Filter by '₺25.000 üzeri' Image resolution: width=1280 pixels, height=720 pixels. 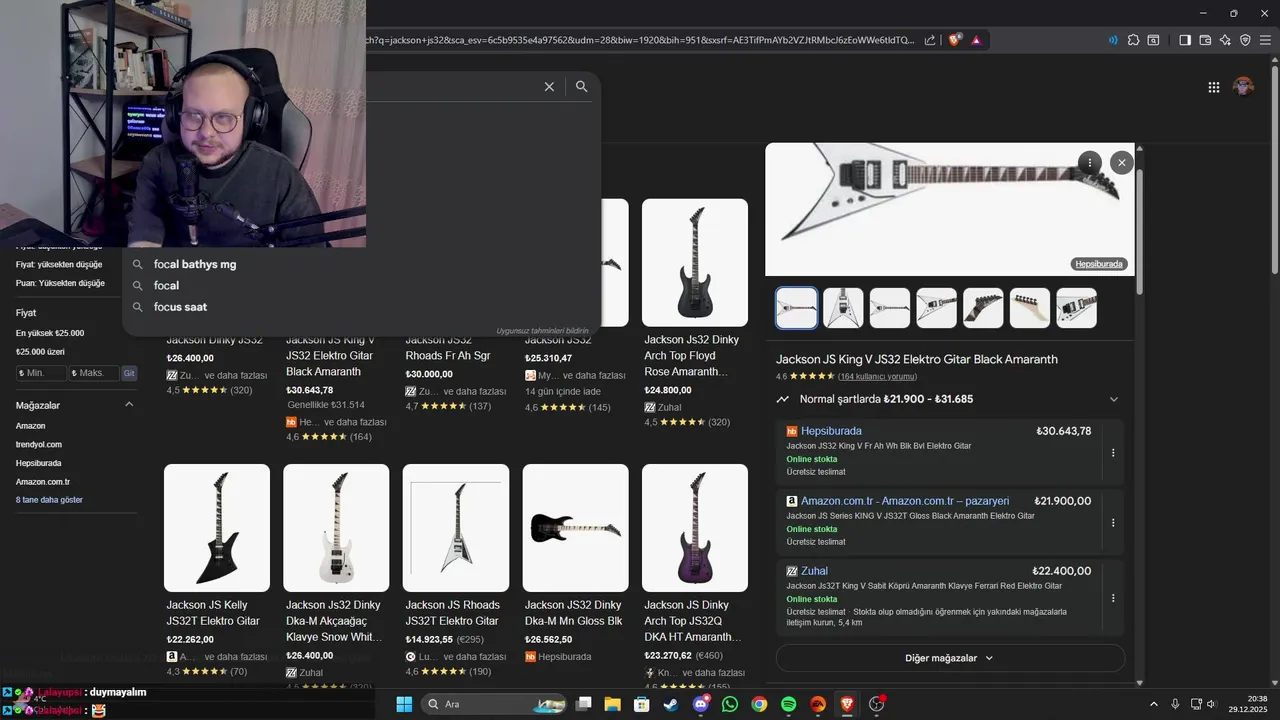[x=40, y=352]
